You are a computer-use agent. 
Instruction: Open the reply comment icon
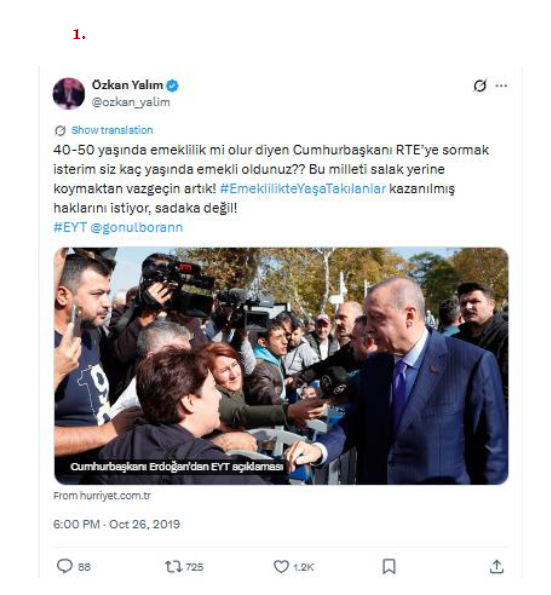65,566
